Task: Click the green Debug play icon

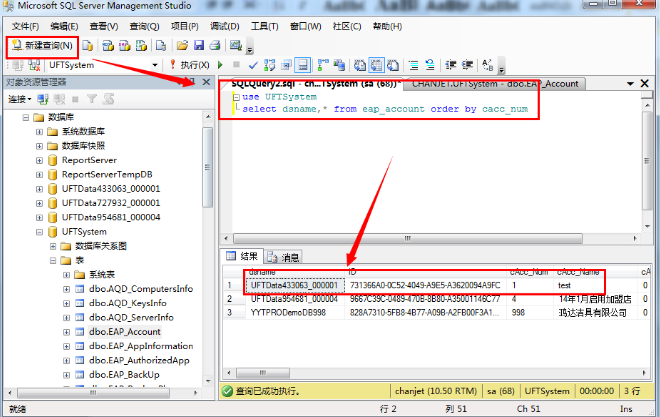Action: pos(220,65)
